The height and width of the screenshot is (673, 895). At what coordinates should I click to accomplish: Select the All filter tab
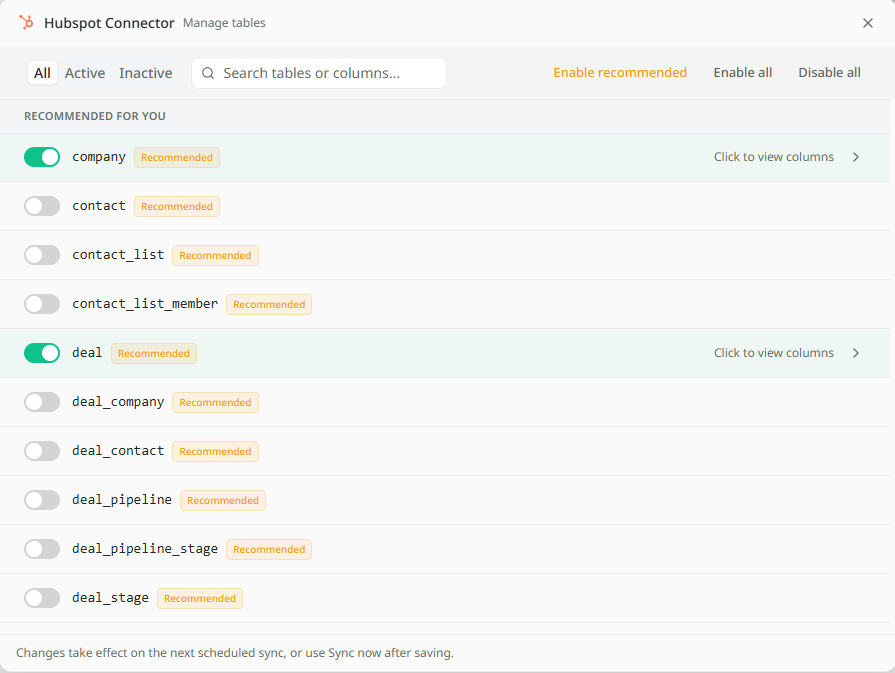42,73
